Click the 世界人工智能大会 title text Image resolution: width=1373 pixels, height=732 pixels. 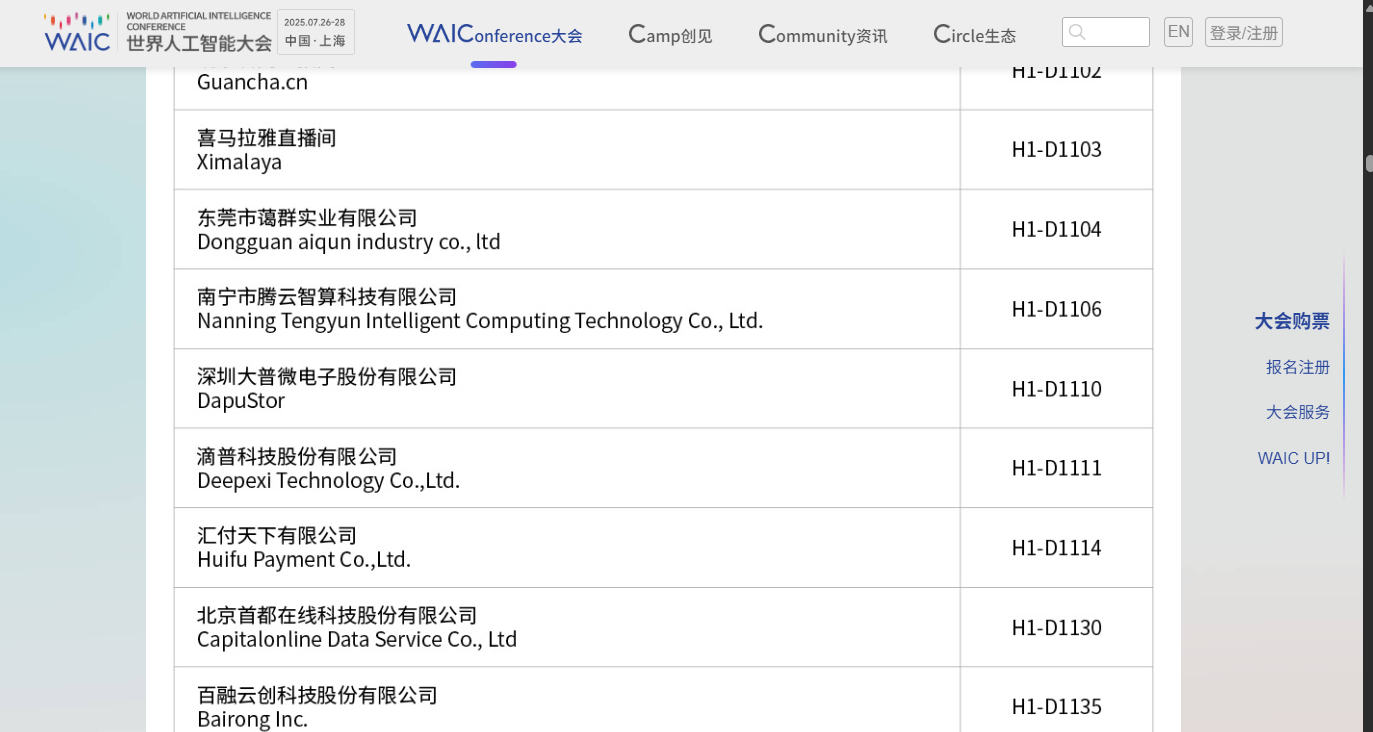tap(199, 43)
